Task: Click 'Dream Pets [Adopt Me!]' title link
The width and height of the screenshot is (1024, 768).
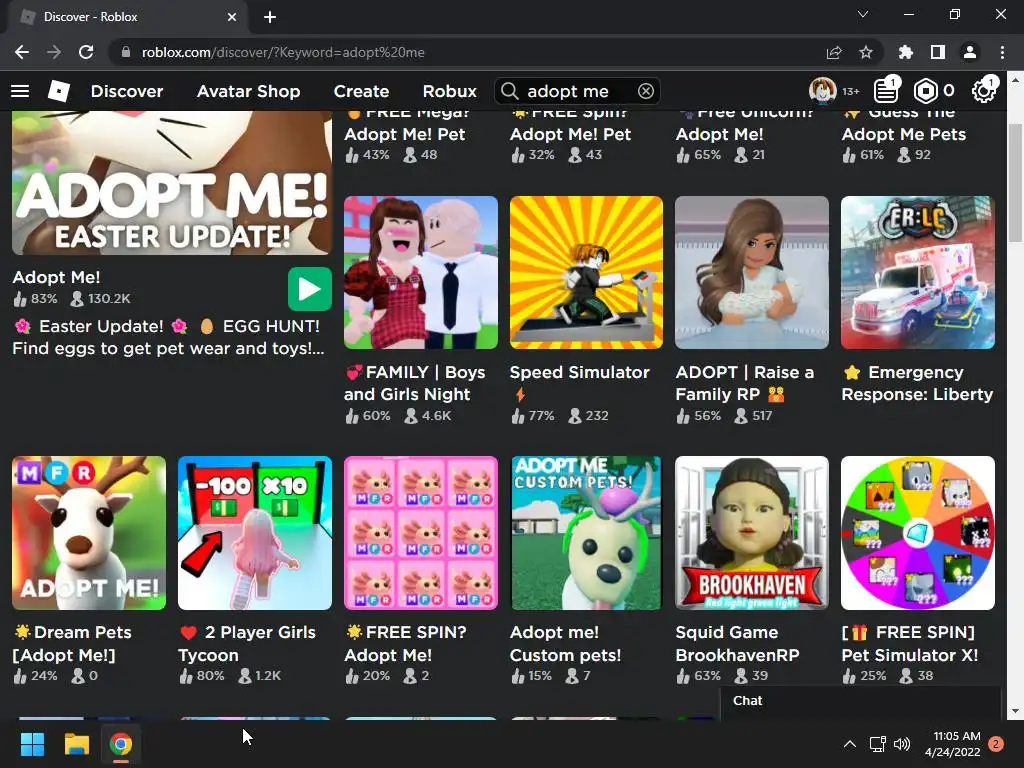Action: coord(72,643)
